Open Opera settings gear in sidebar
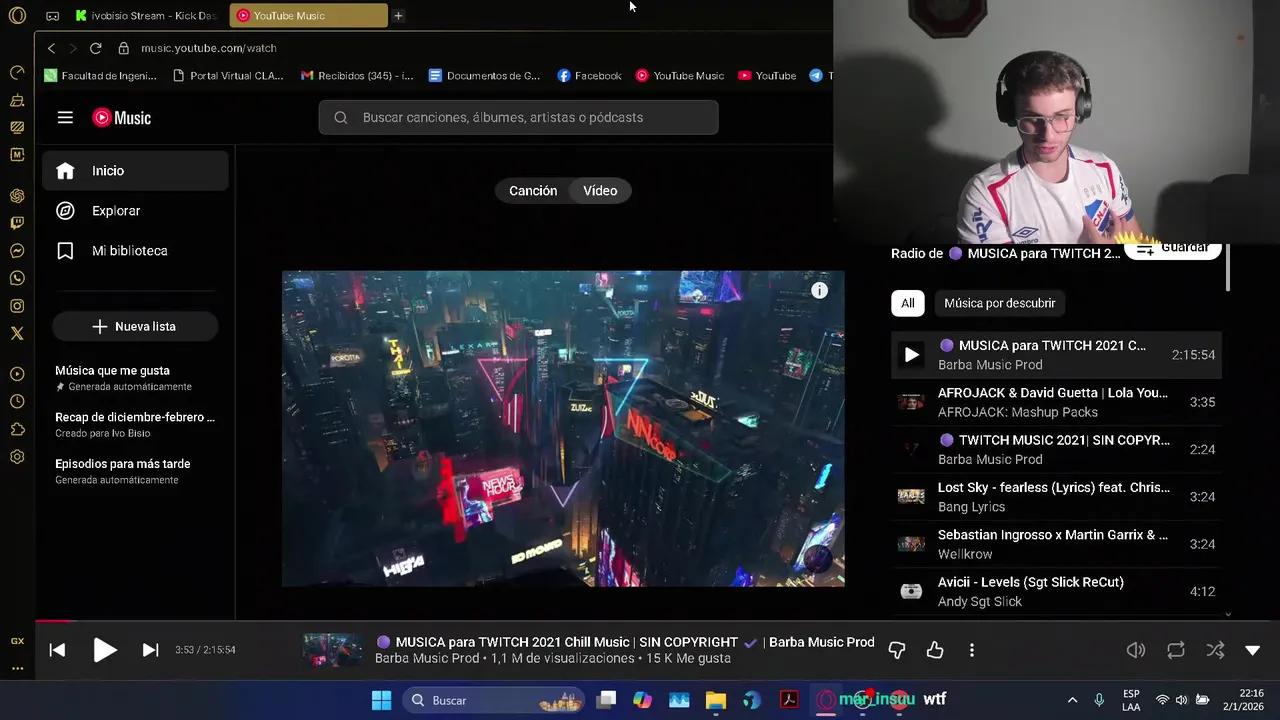Screen dimensions: 1280x720 [17, 457]
